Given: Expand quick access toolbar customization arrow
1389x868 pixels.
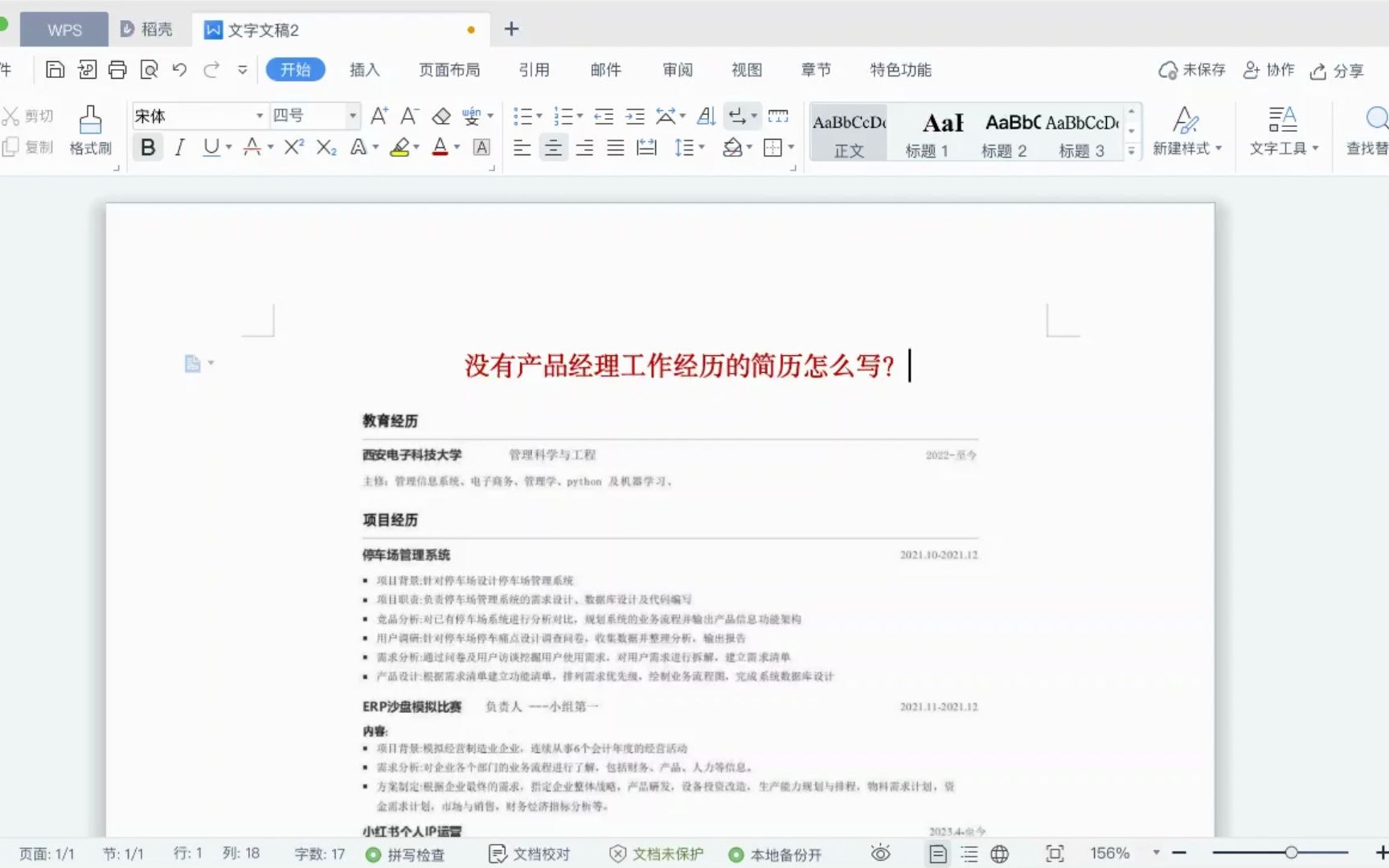Looking at the screenshot, I should click(243, 70).
